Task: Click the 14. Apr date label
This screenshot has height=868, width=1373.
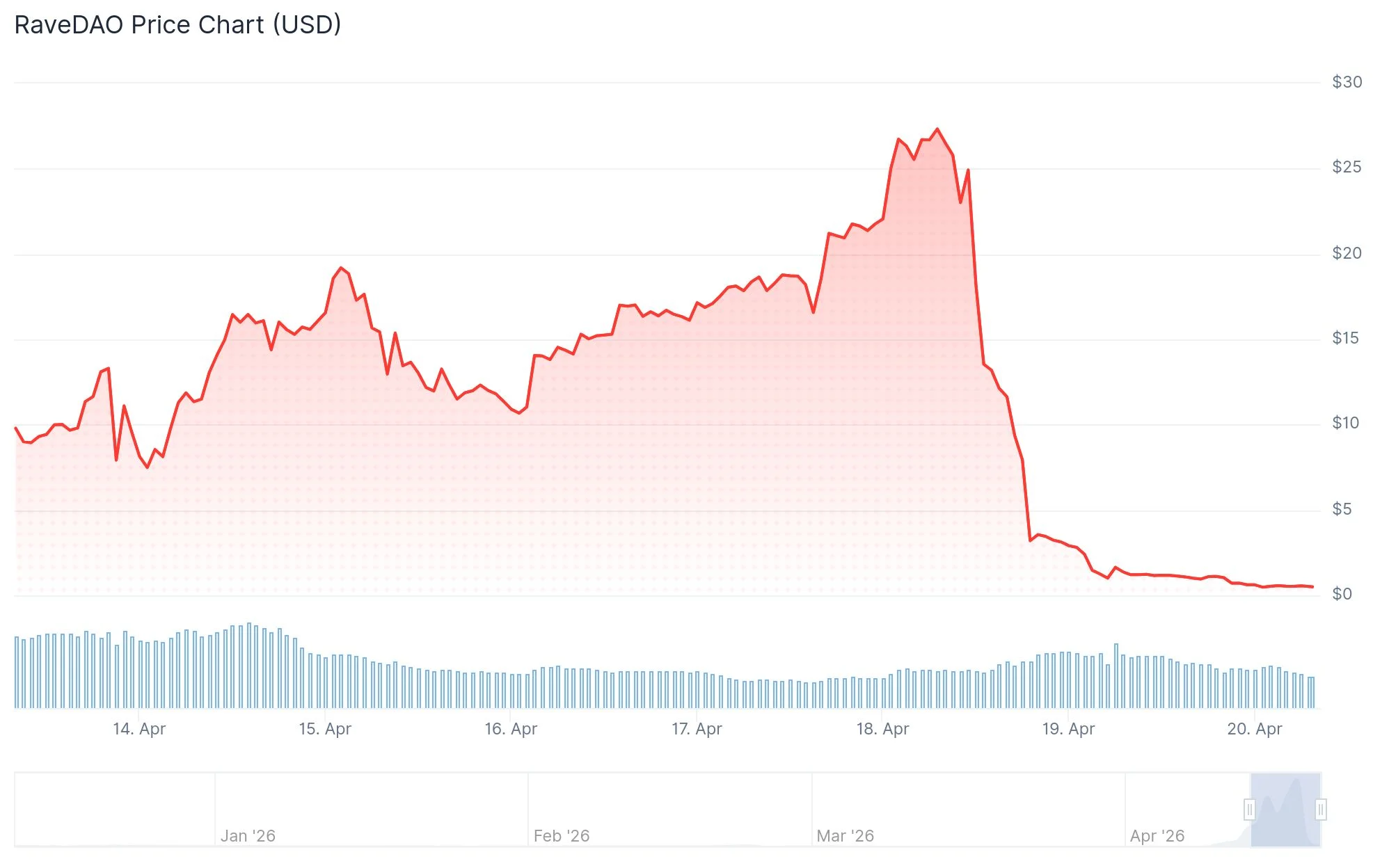Action: click(139, 729)
